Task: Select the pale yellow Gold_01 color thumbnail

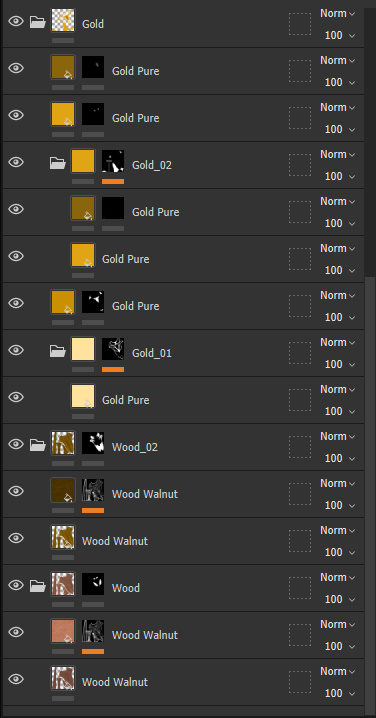Action: pos(83,349)
